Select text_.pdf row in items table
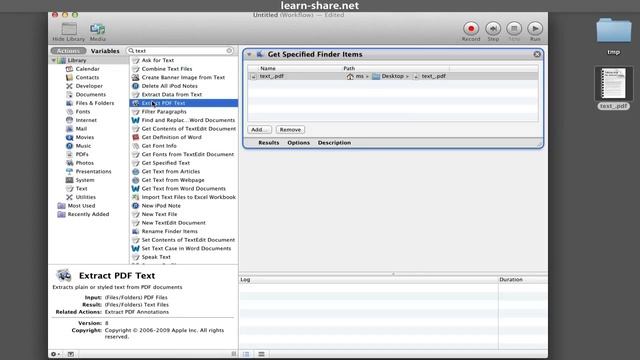This screenshot has height=360, width=640. click(x=393, y=76)
